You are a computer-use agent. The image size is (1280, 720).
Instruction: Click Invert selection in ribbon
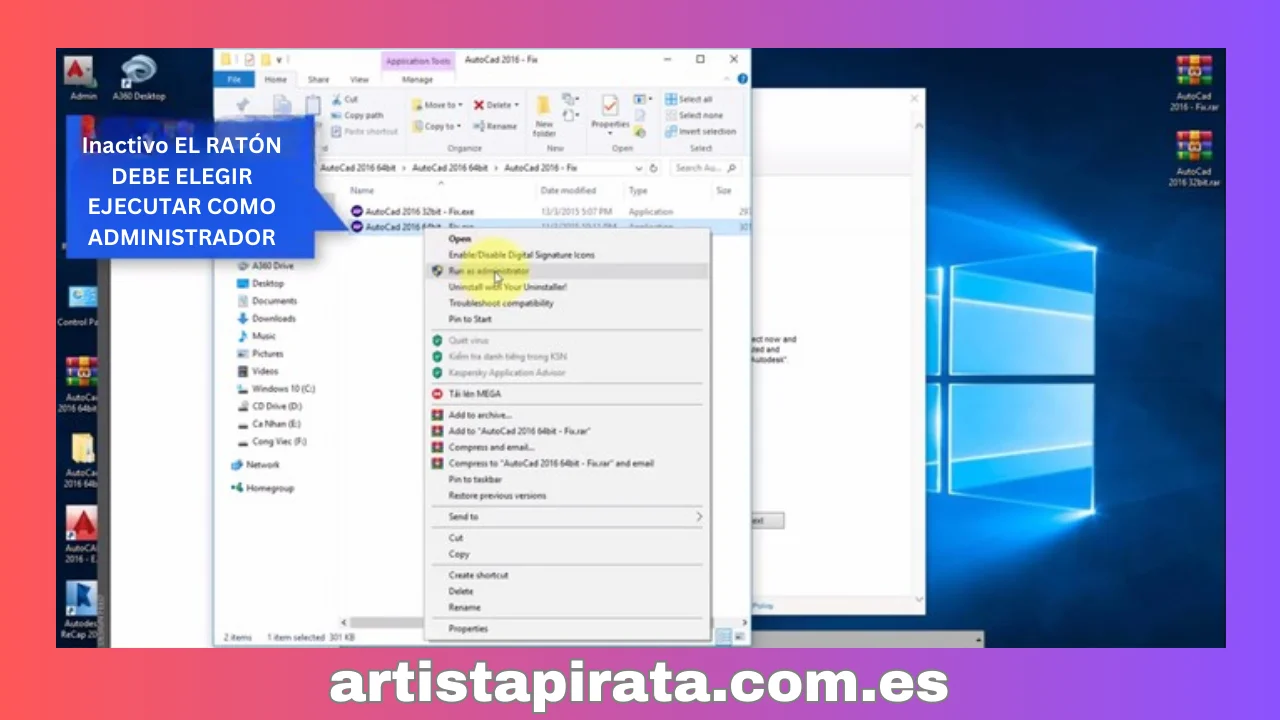tap(700, 131)
